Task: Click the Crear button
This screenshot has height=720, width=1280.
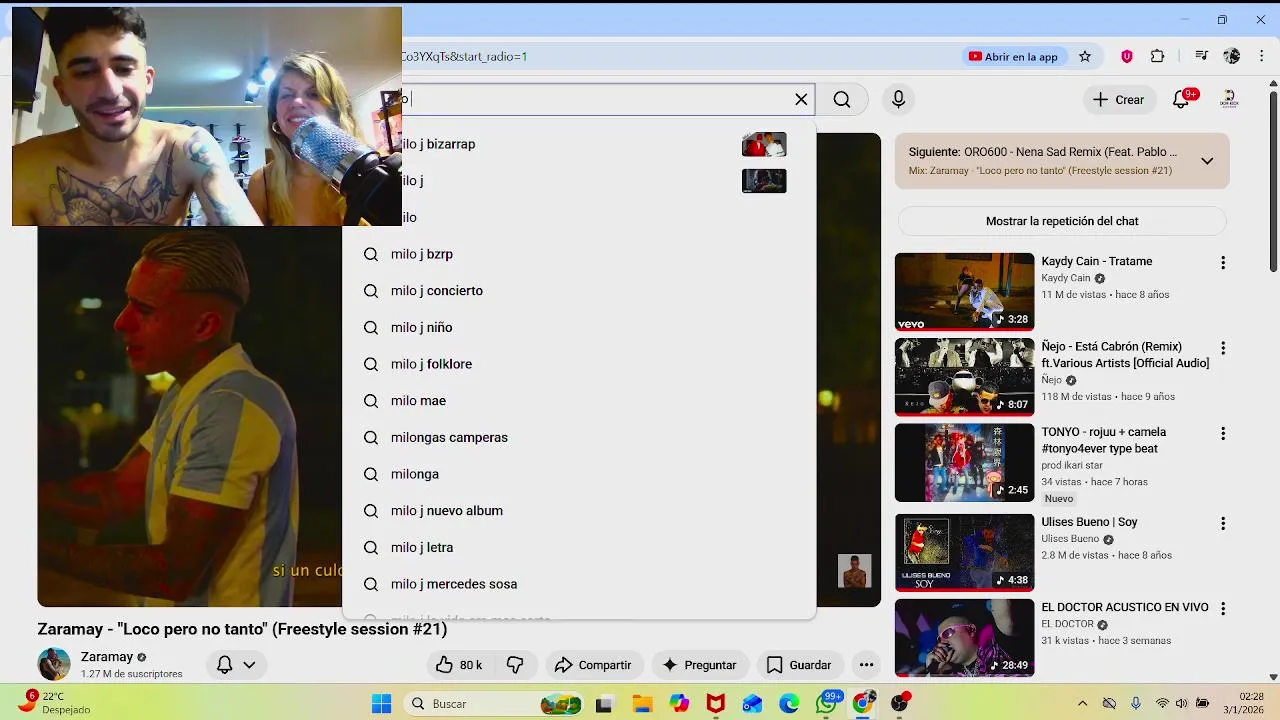Action: click(1119, 99)
